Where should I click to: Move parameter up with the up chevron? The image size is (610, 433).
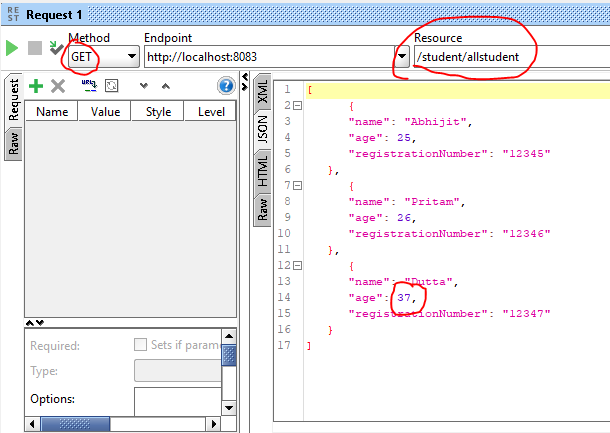(x=166, y=86)
